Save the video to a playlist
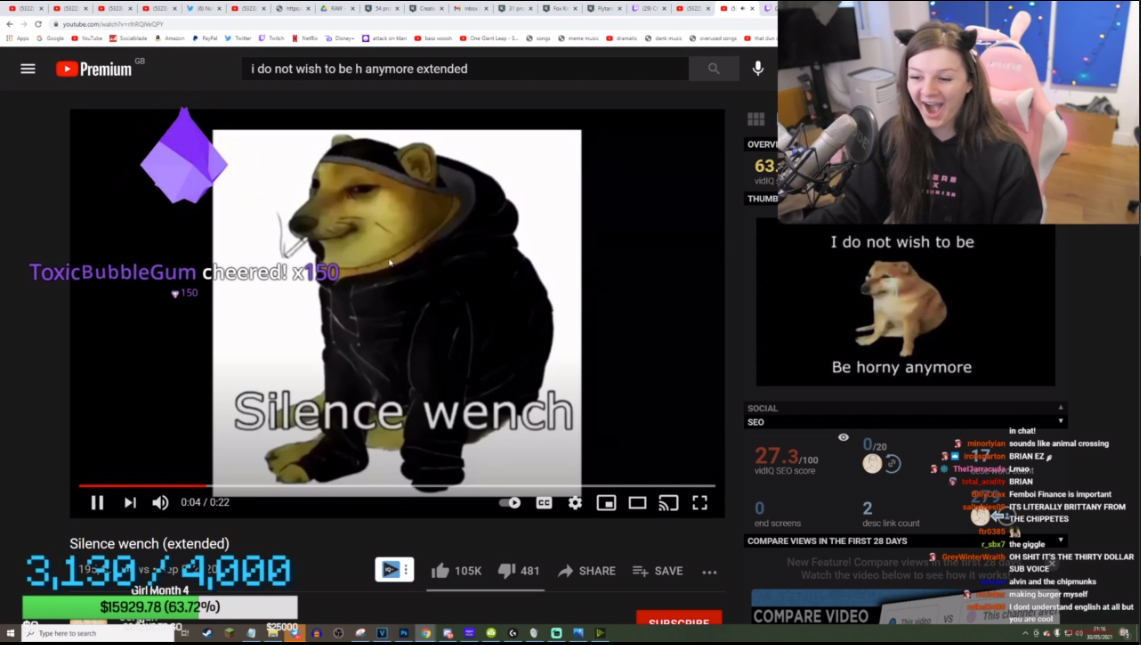This screenshot has width=1141, height=645. (x=658, y=571)
